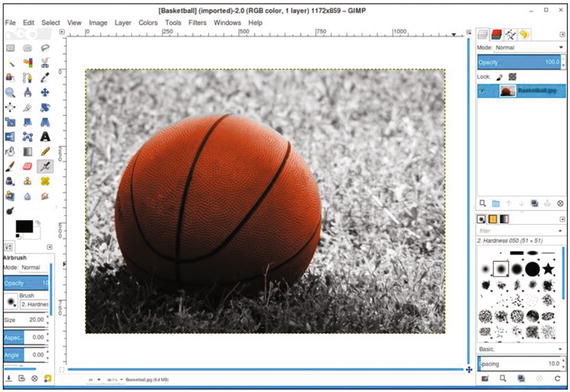
Task: Select the Clone stamp tool
Action: pos(28,181)
